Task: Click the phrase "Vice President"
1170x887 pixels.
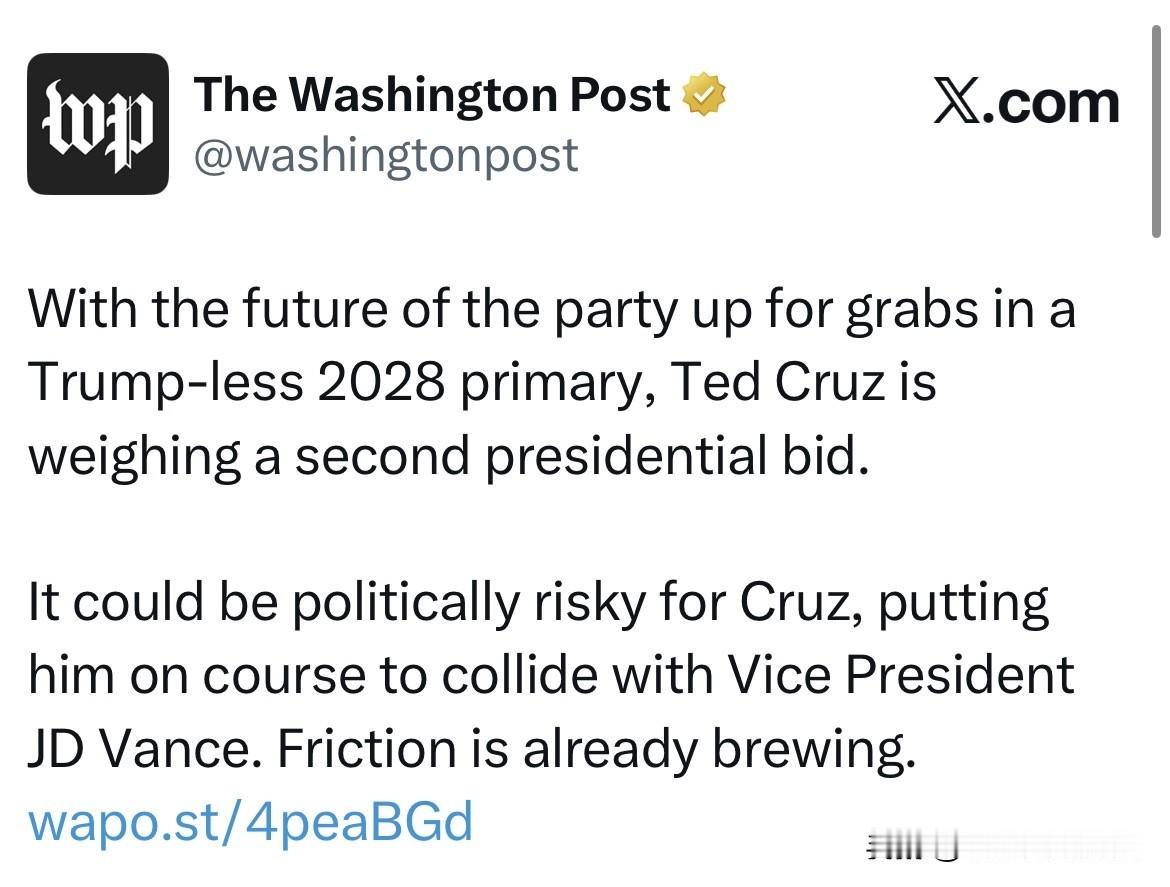Action: pyautogui.click(x=900, y=675)
